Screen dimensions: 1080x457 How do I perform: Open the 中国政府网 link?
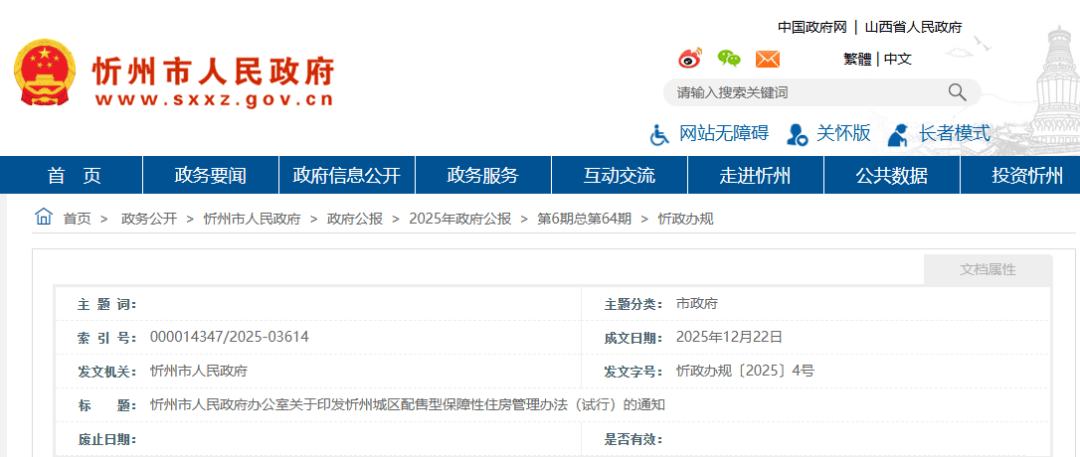coord(812,27)
